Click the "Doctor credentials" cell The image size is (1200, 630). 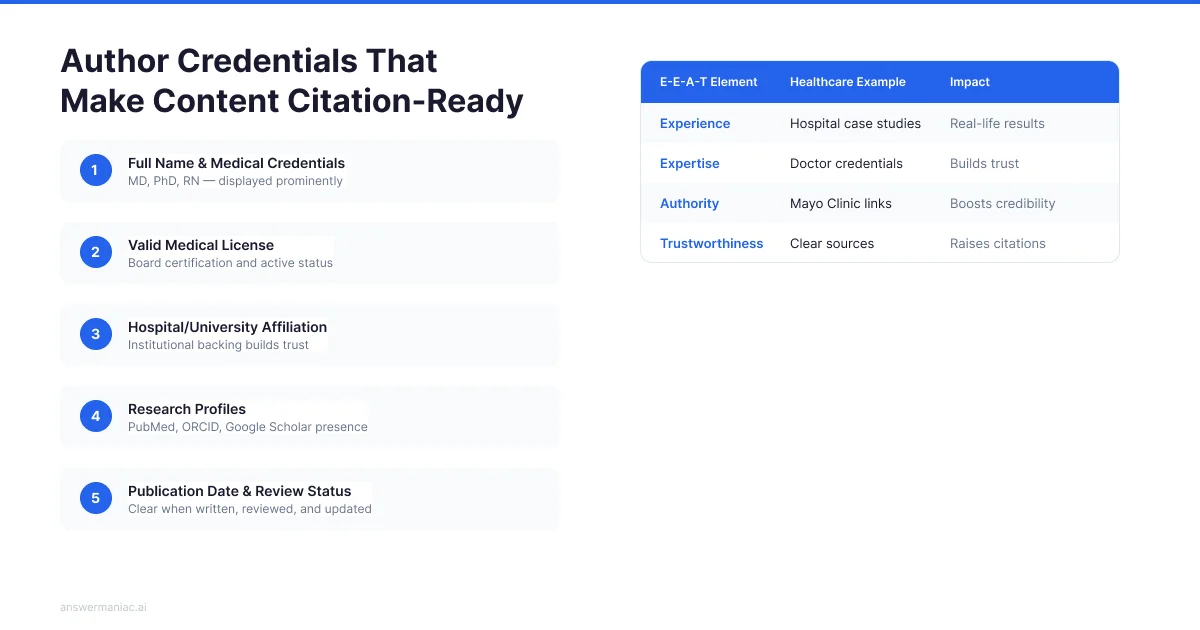pyautogui.click(x=846, y=164)
